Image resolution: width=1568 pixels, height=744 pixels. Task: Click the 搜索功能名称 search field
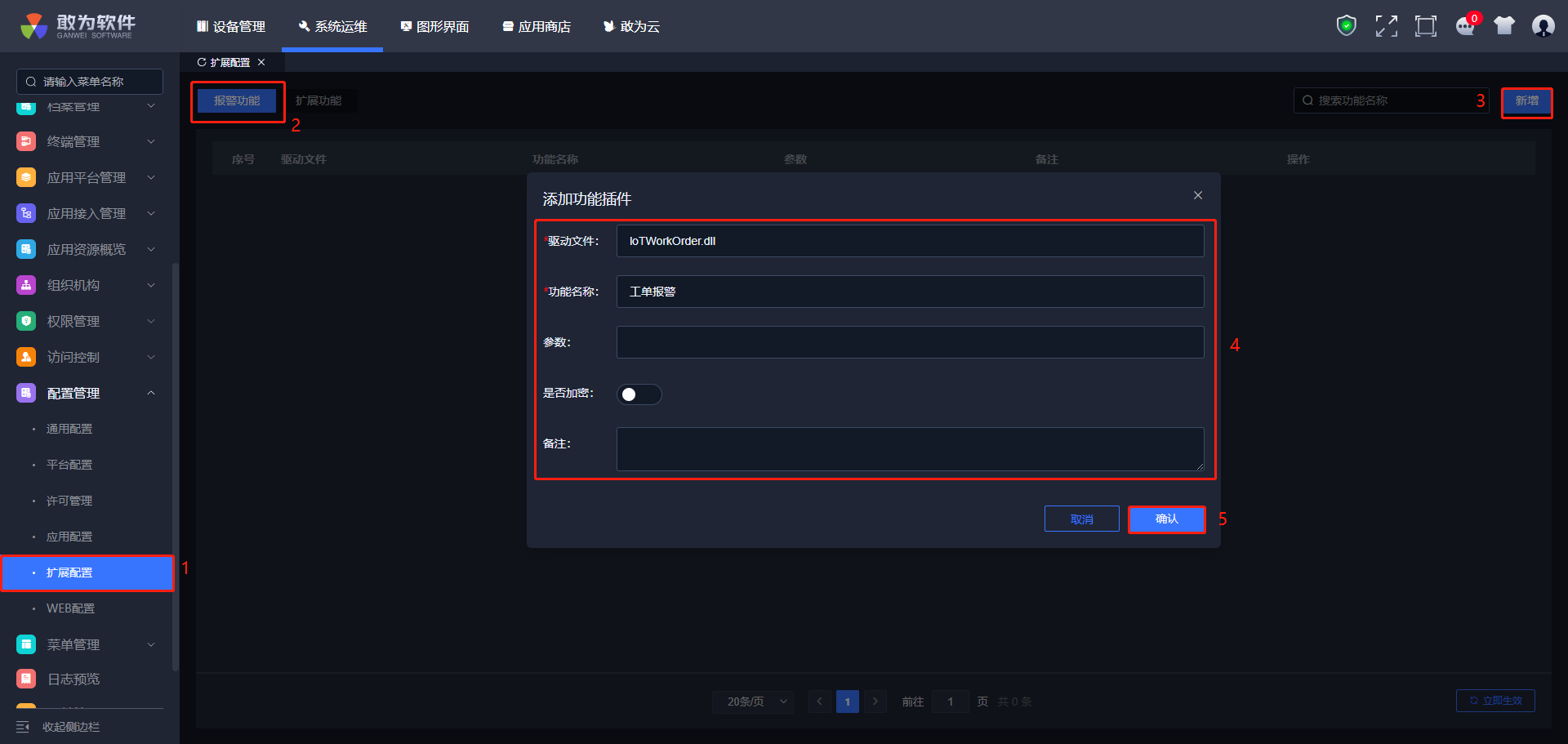1391,100
